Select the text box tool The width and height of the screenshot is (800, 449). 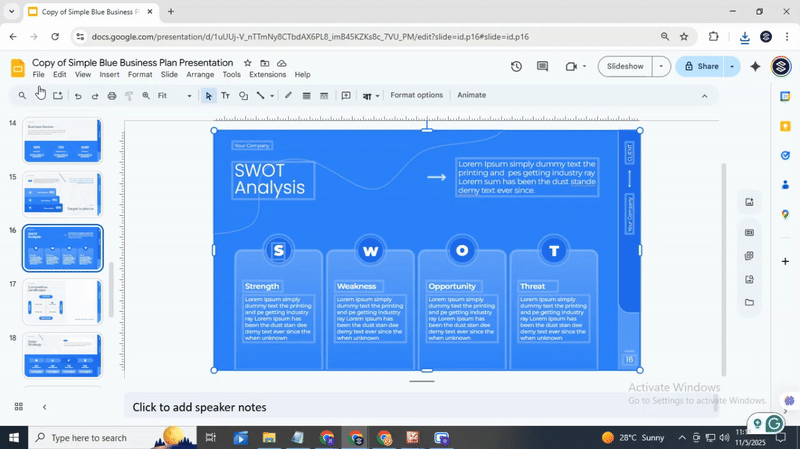[x=226, y=96]
